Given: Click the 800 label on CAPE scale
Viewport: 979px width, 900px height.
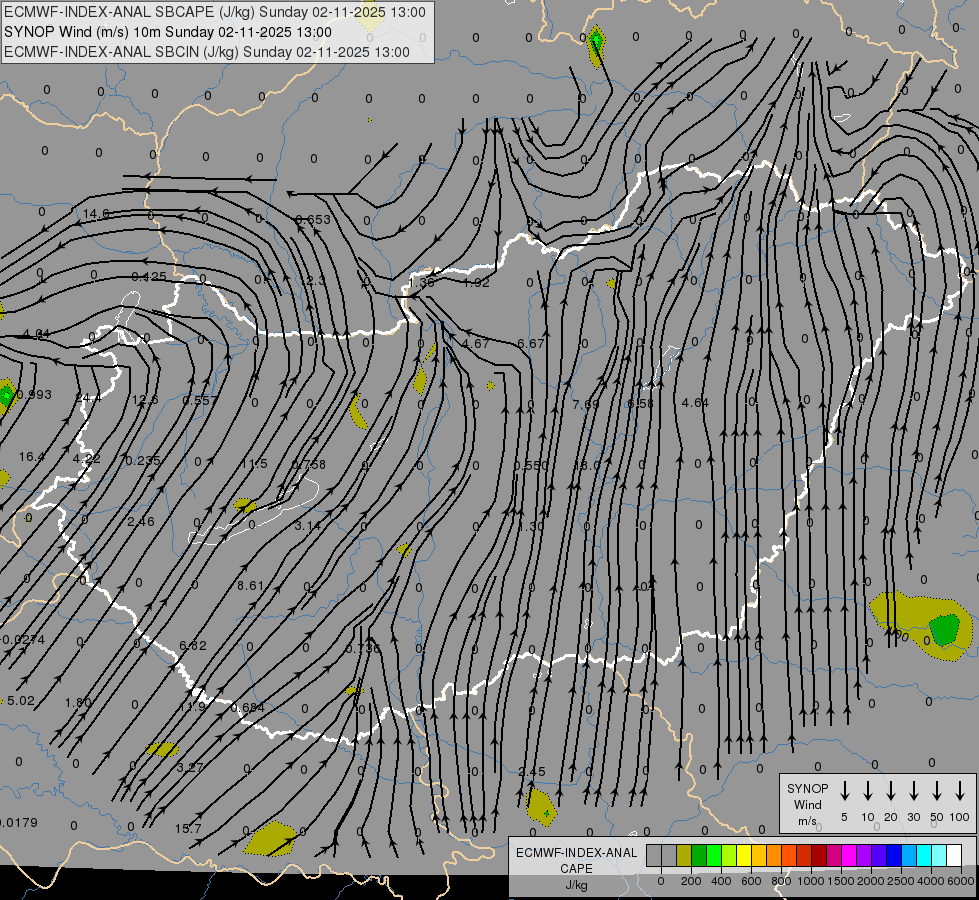Looking at the screenshot, I should click(781, 881).
